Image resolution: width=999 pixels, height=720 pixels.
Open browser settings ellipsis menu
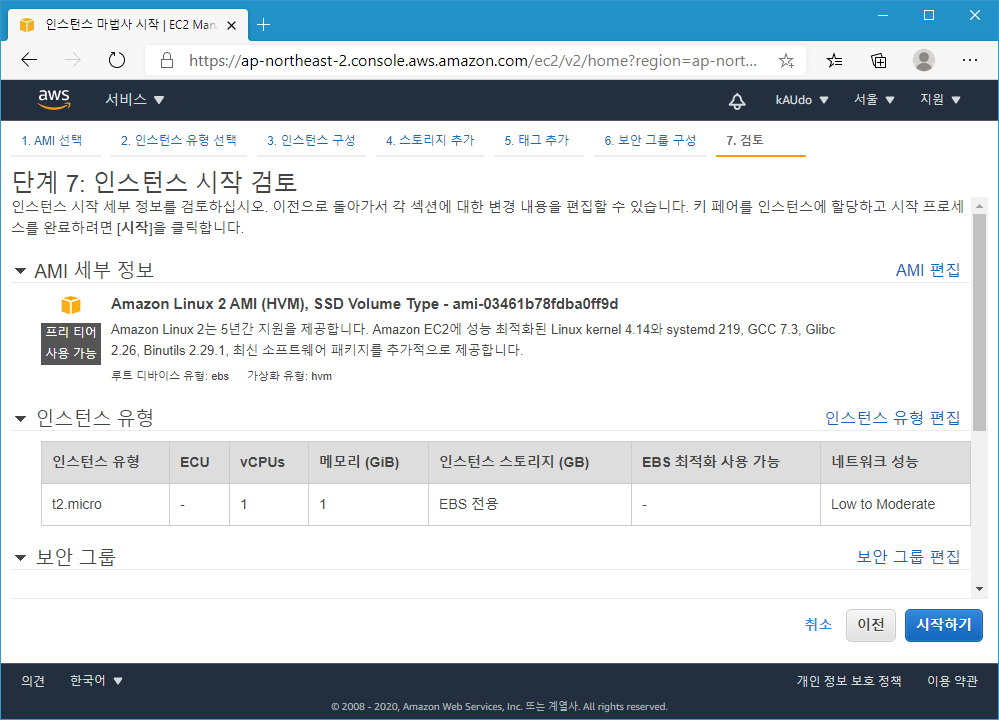(x=970, y=60)
